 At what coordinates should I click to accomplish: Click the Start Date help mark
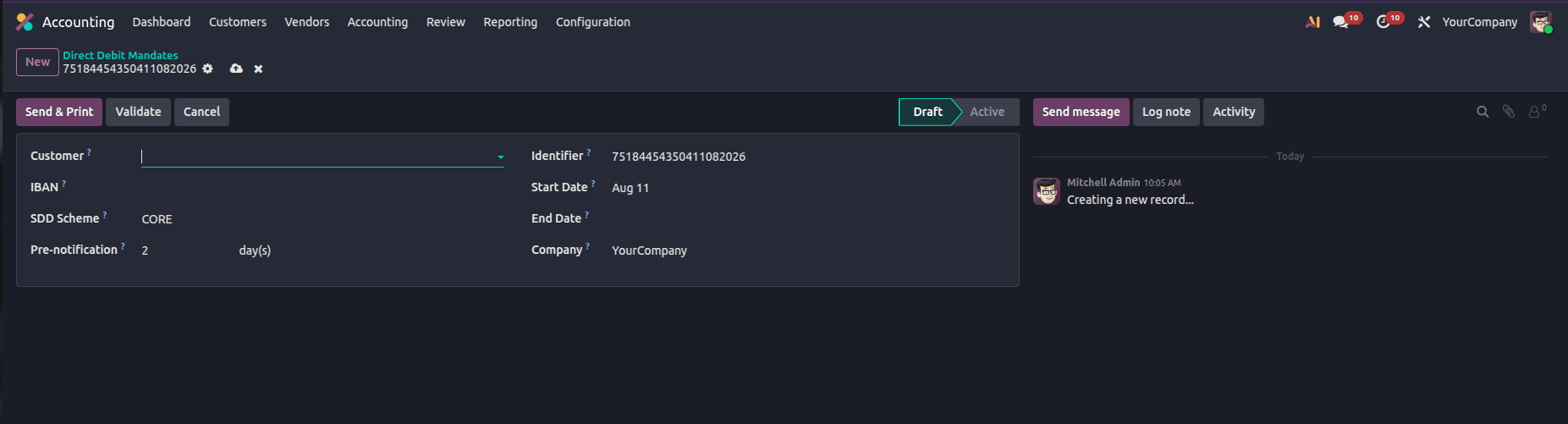click(x=592, y=184)
